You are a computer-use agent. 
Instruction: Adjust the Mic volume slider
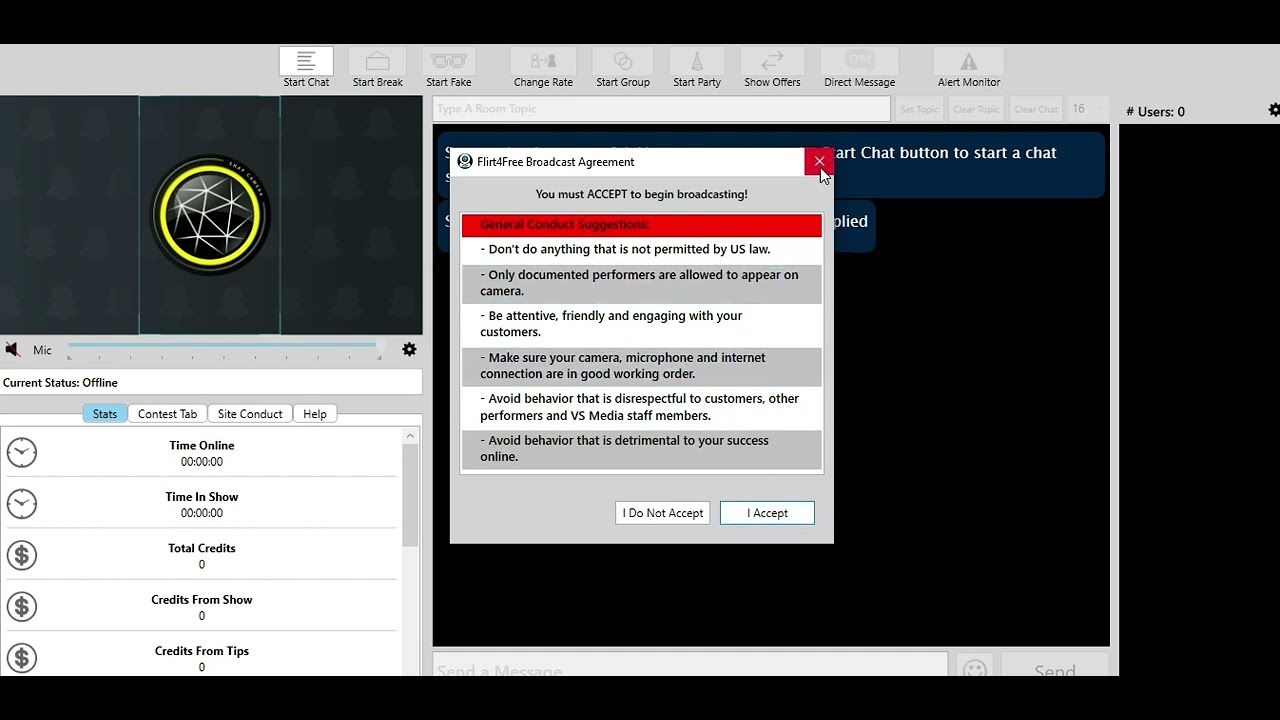point(223,346)
